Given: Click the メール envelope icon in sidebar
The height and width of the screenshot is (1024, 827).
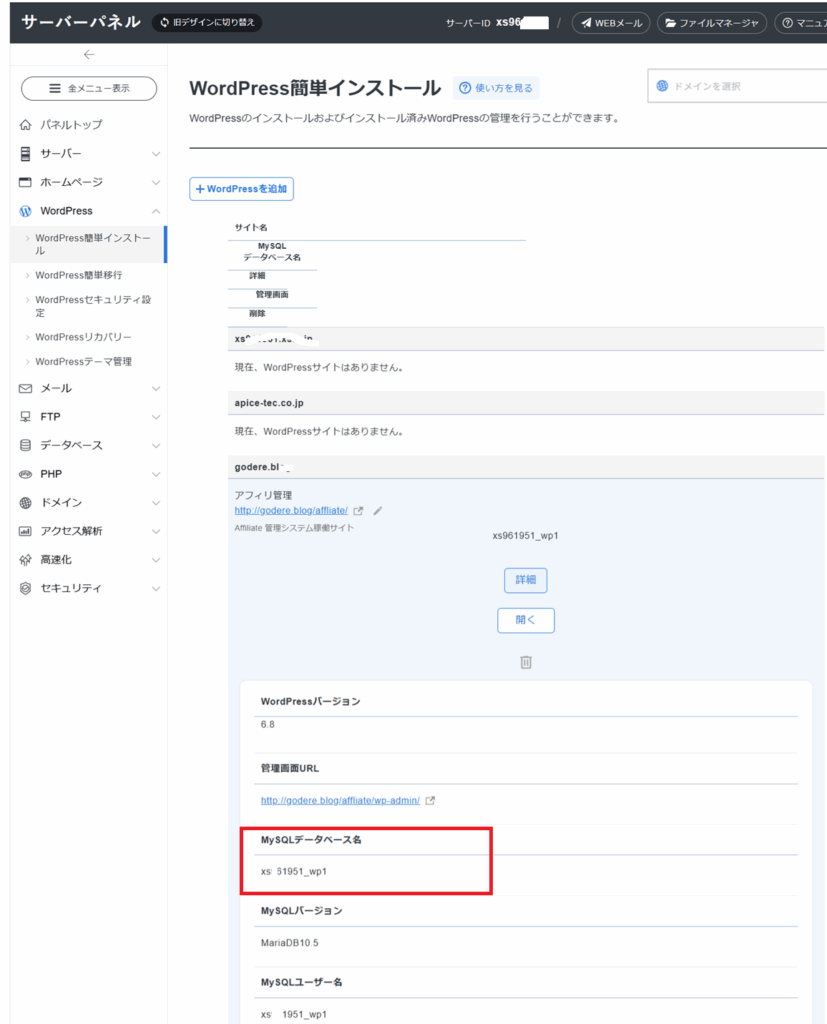Looking at the screenshot, I should [25, 389].
